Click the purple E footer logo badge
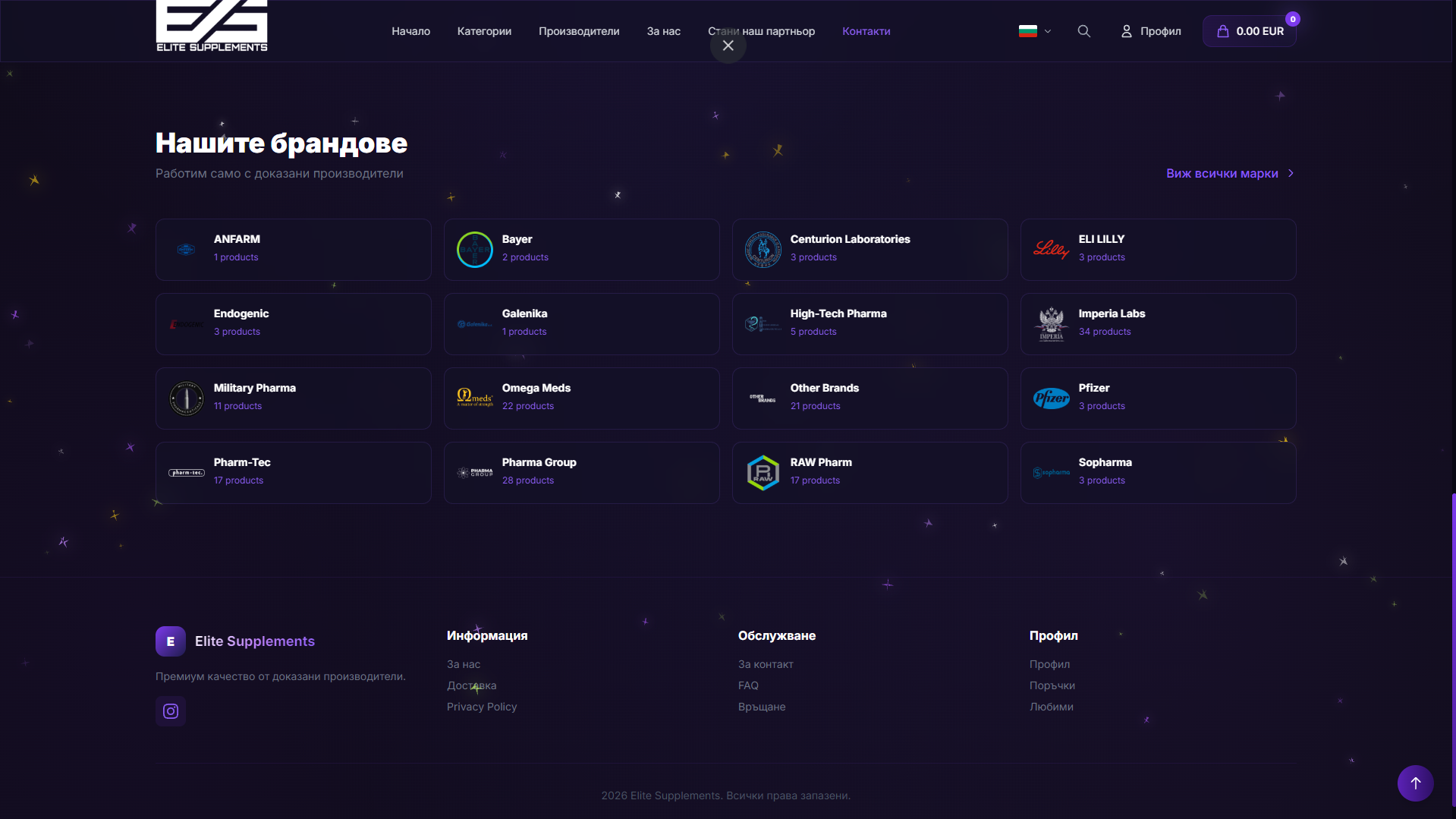The height and width of the screenshot is (819, 1456). (171, 641)
